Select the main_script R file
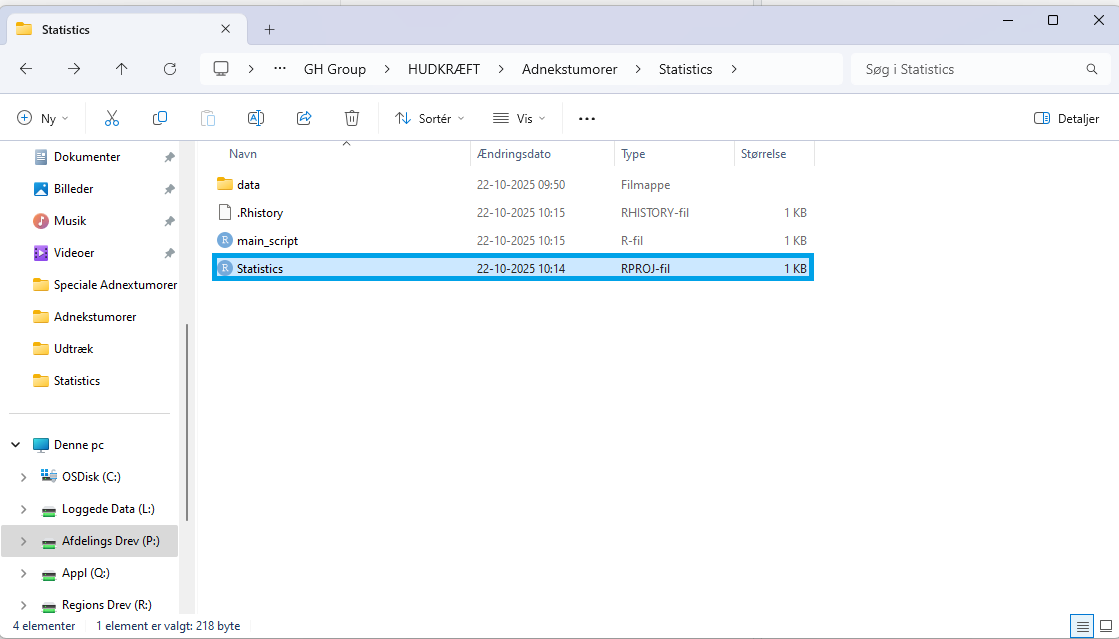The width and height of the screenshot is (1119, 639). 267,241
